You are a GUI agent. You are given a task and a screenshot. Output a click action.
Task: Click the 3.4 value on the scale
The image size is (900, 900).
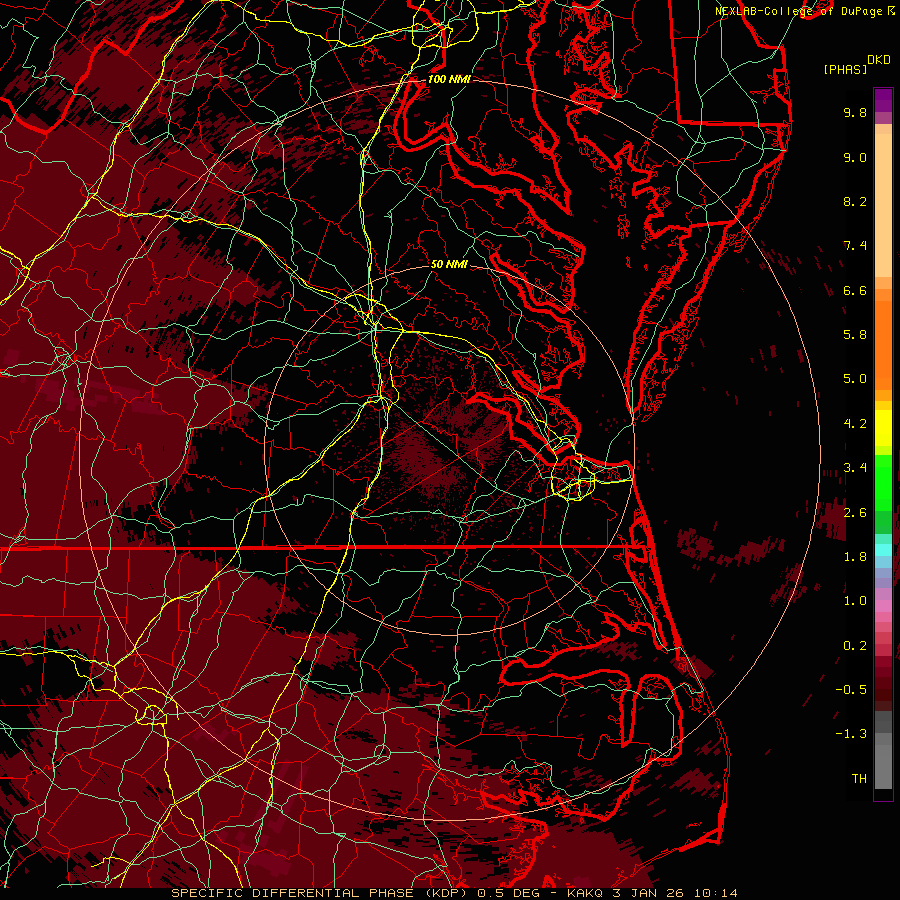tap(855, 468)
